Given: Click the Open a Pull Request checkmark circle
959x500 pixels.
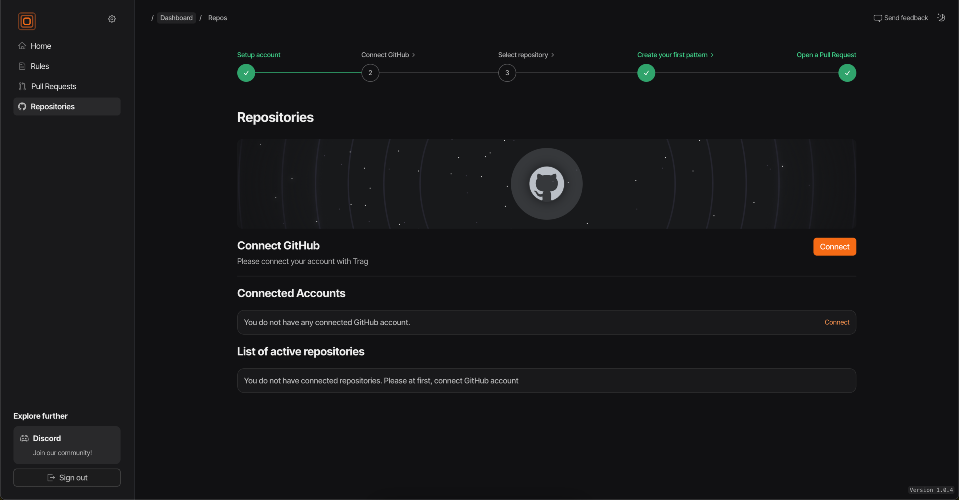Looking at the screenshot, I should point(847,72).
